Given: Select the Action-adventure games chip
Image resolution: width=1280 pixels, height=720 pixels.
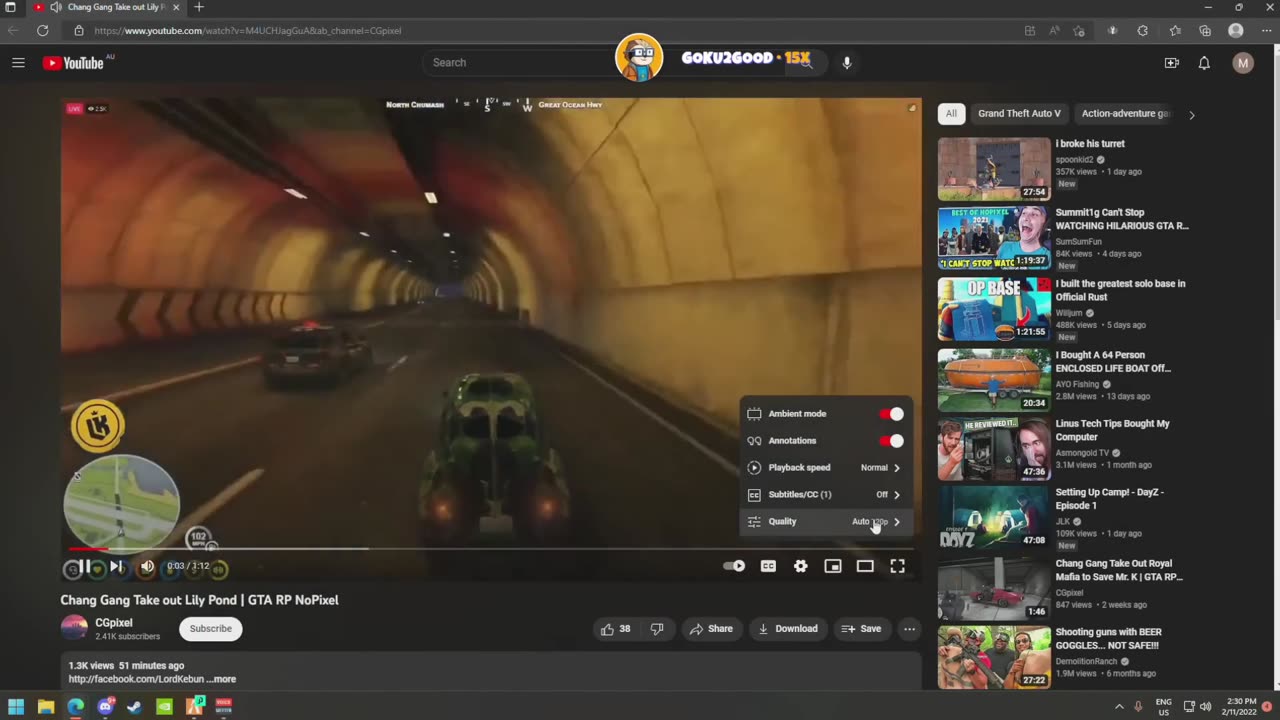Looking at the screenshot, I should [x=1125, y=114].
